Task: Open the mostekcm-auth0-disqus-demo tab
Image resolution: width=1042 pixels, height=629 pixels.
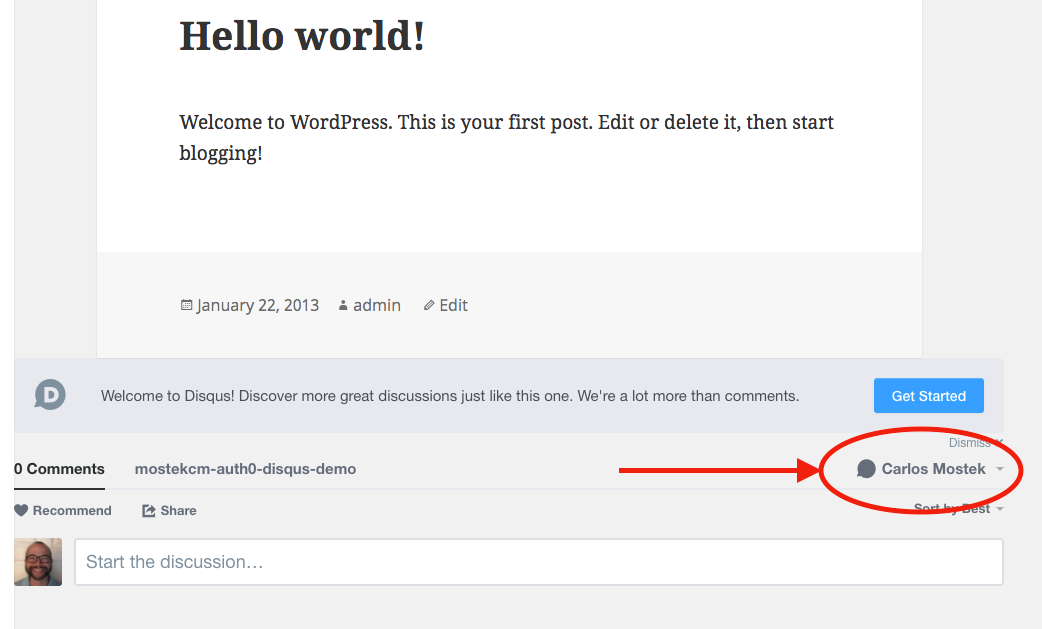Action: [x=245, y=469]
